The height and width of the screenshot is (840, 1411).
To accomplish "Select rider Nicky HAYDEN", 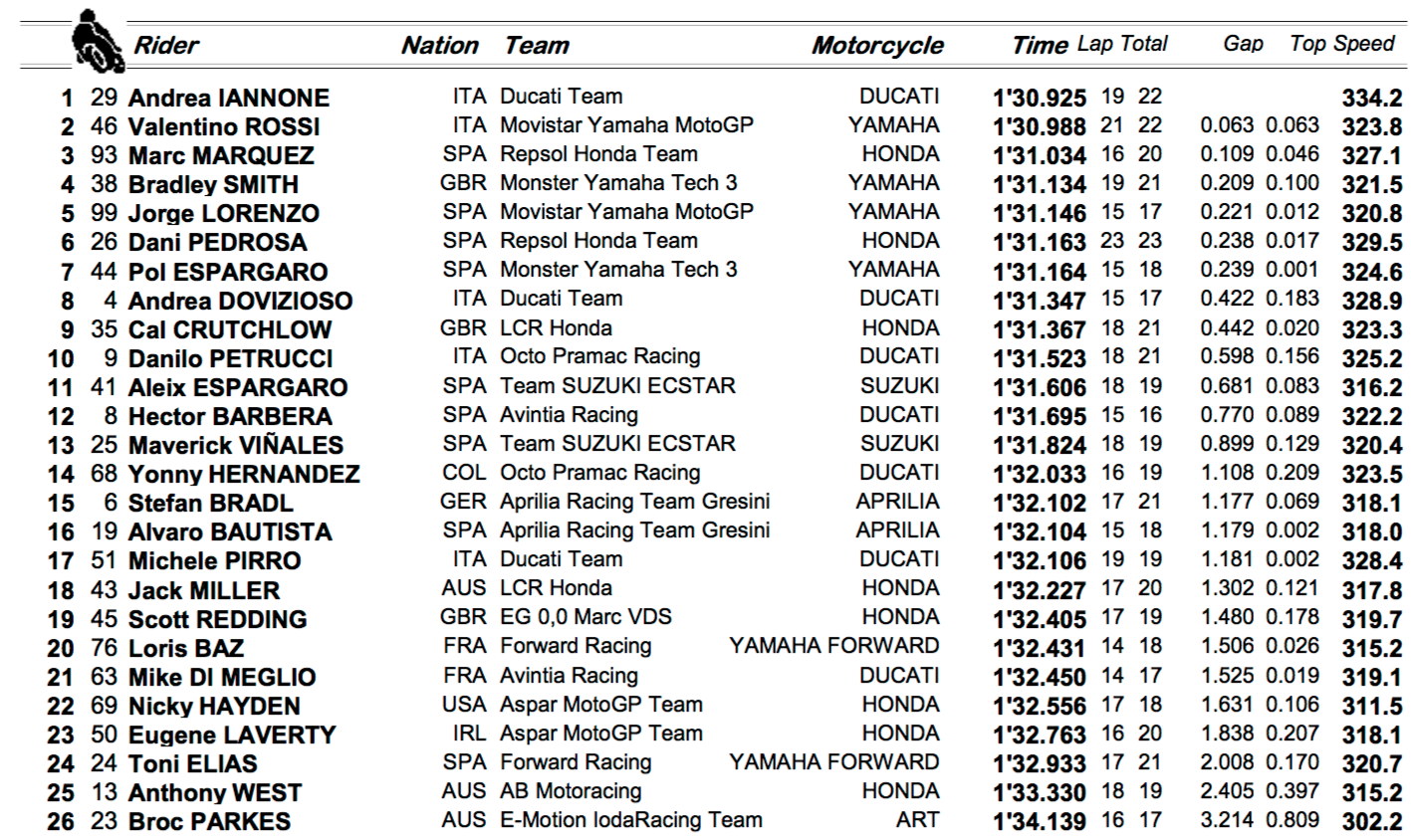I will tap(214, 706).
